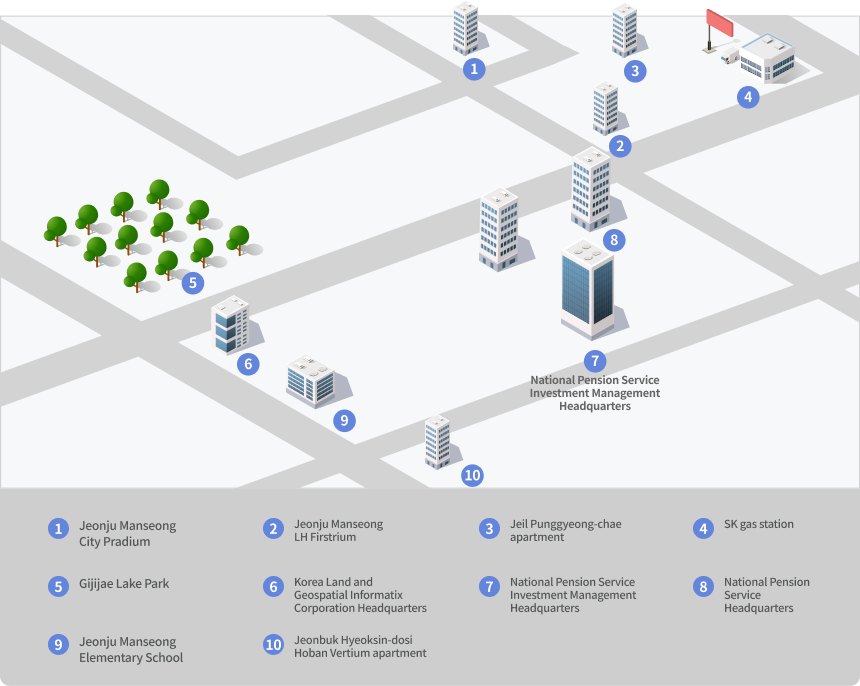Screen dimensions: 860x686
Task: Click map marker number 10 on map
Action: click(x=472, y=475)
